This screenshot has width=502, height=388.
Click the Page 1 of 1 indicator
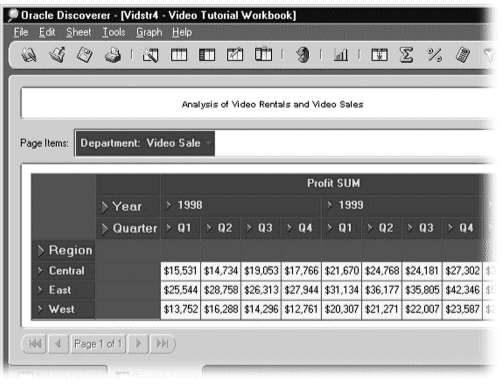(98, 344)
